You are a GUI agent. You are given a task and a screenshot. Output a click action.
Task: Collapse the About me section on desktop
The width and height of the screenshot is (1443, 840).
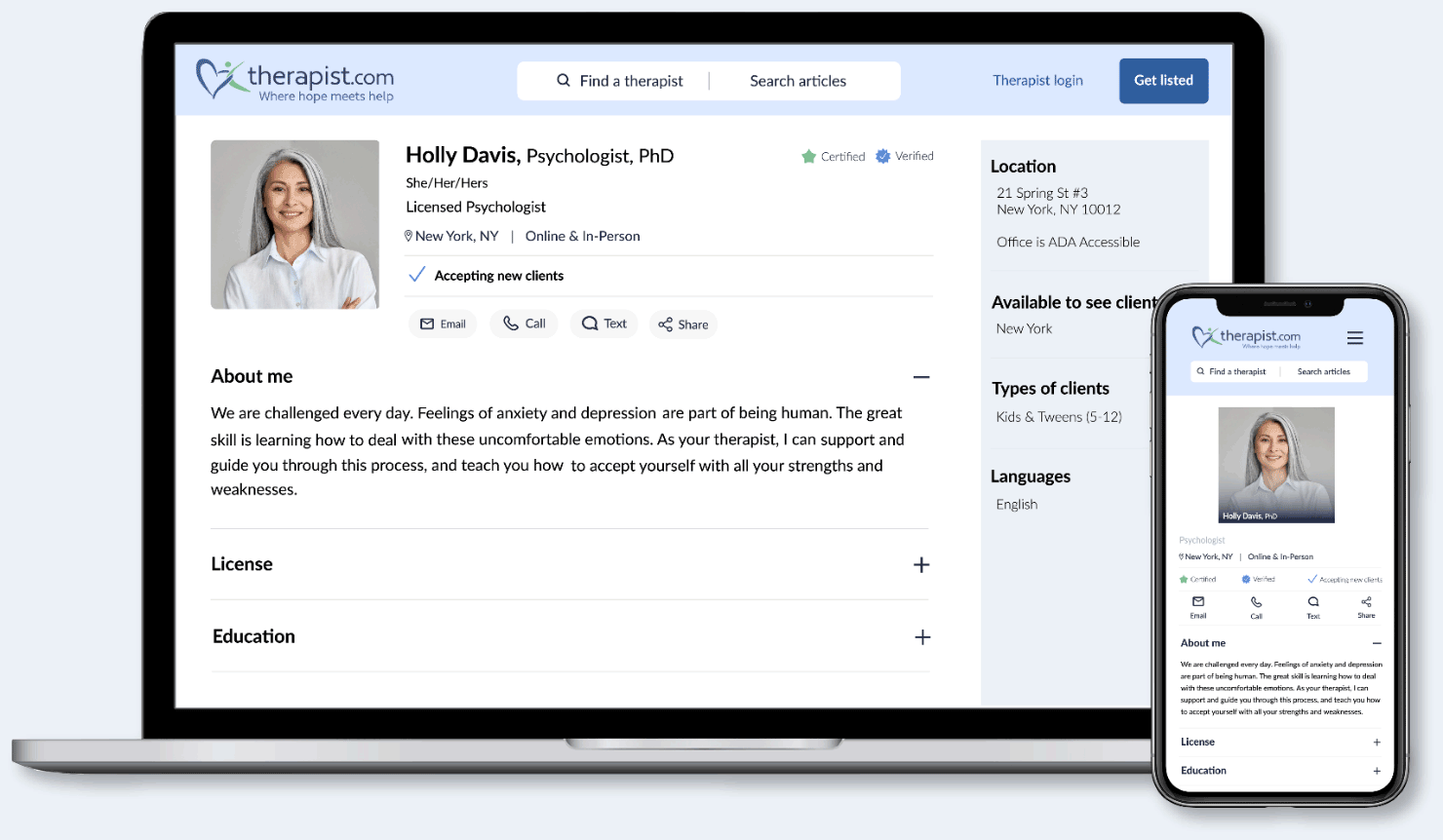coord(921,377)
